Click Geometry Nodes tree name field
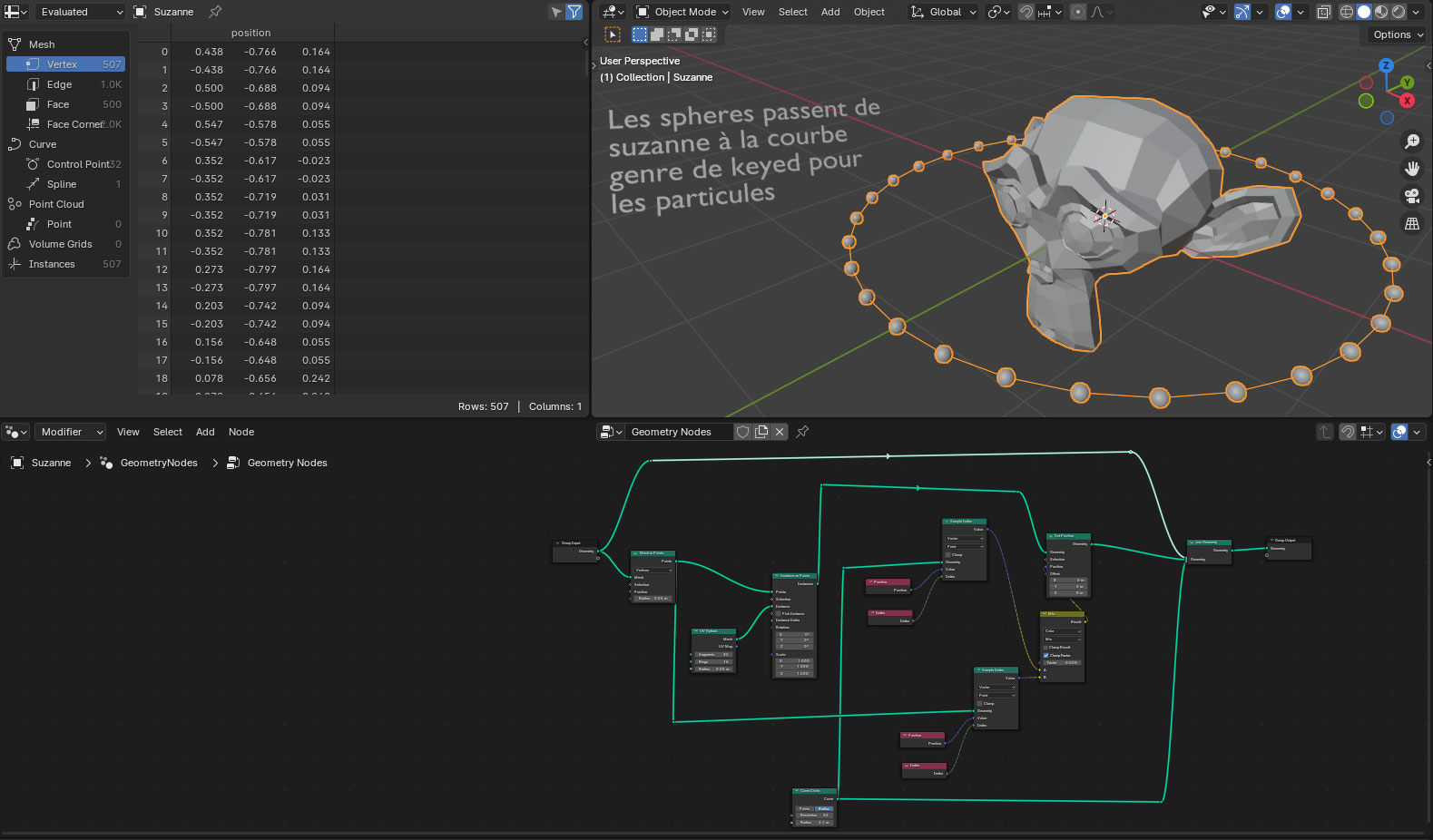The width and height of the screenshot is (1433, 840). click(x=679, y=432)
